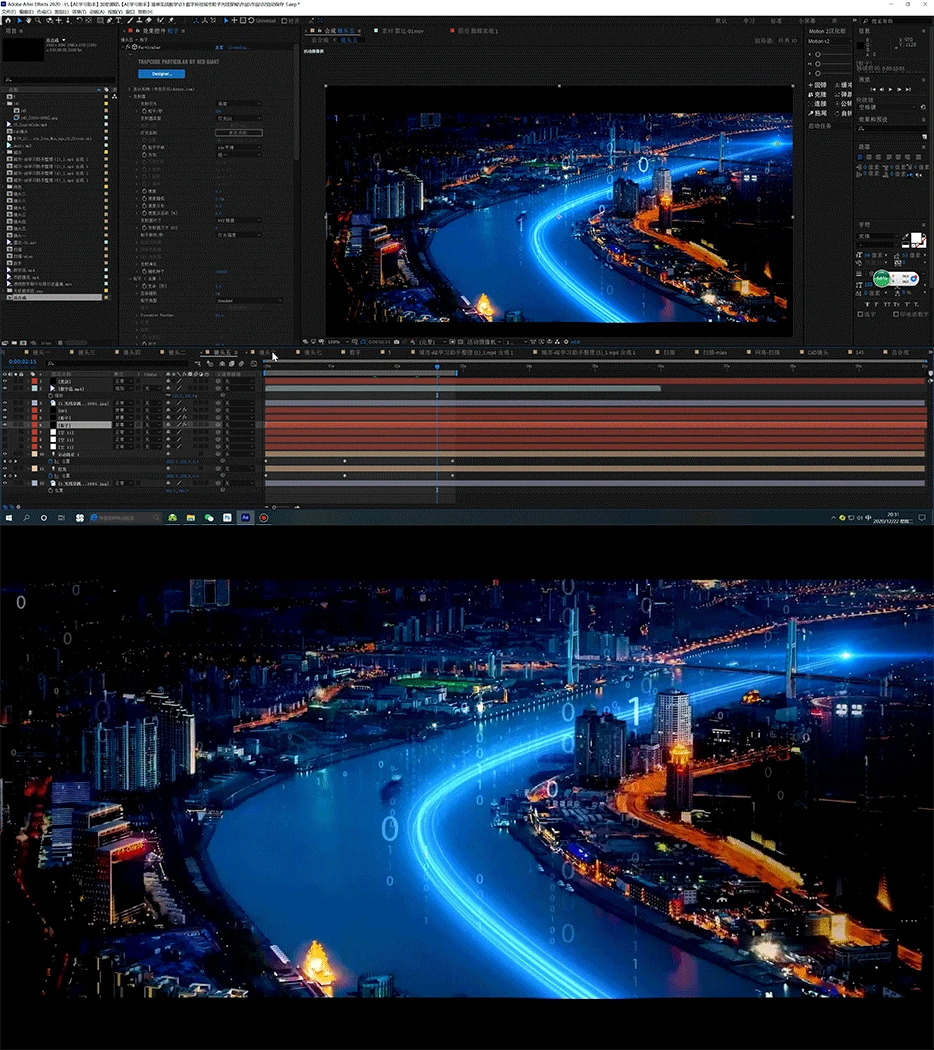
Task: Open the Motion v2 dropdown
Action: (x=830, y=41)
